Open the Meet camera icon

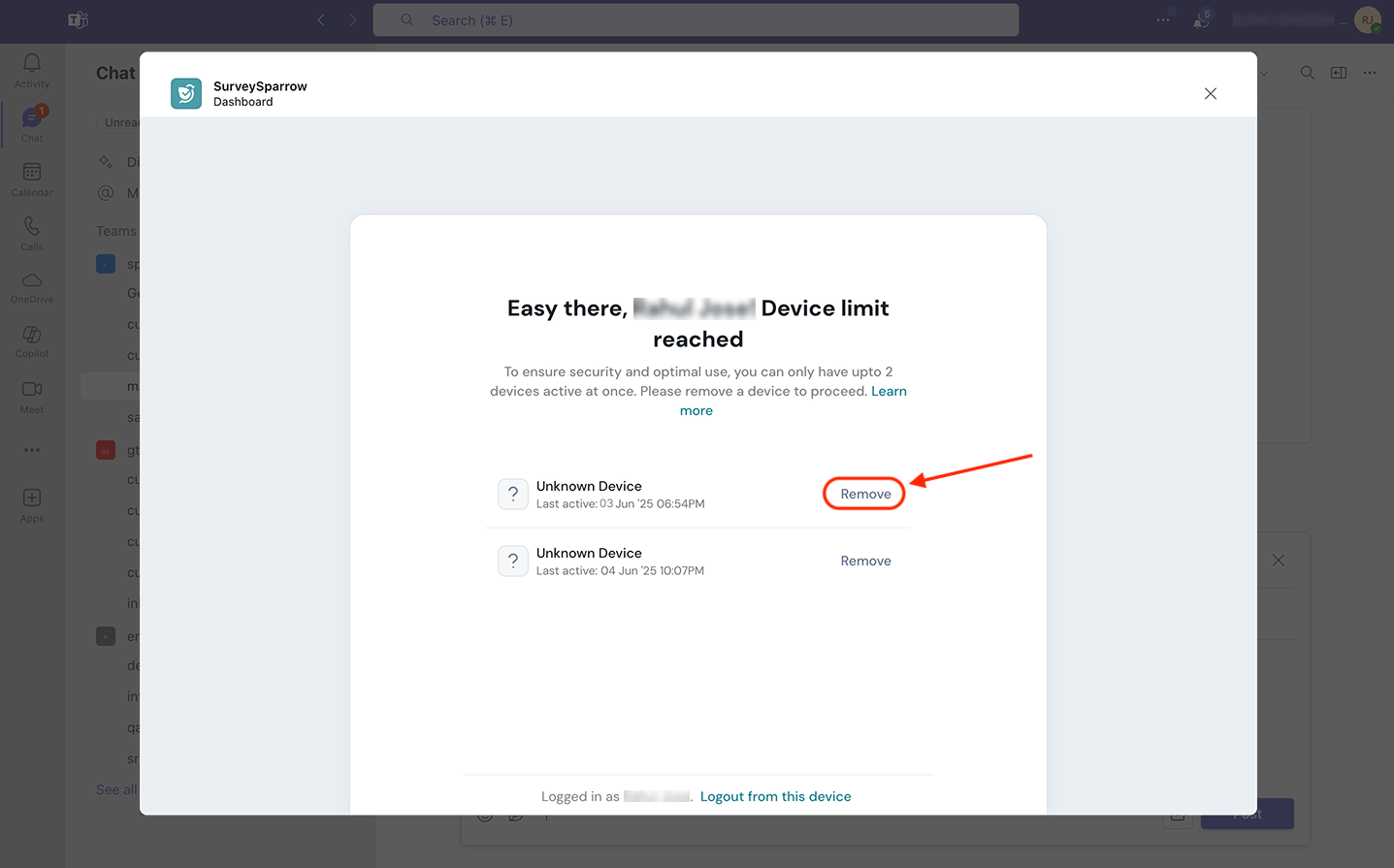(x=32, y=395)
